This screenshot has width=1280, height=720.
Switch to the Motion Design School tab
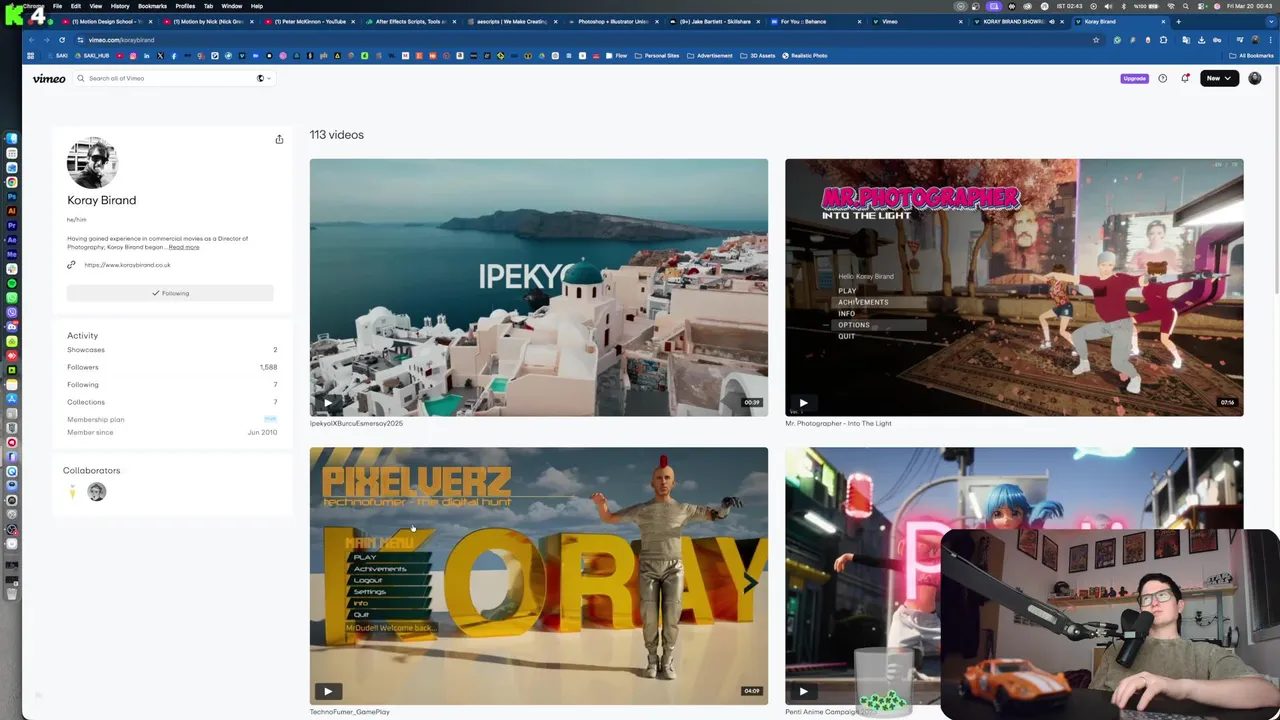108,21
